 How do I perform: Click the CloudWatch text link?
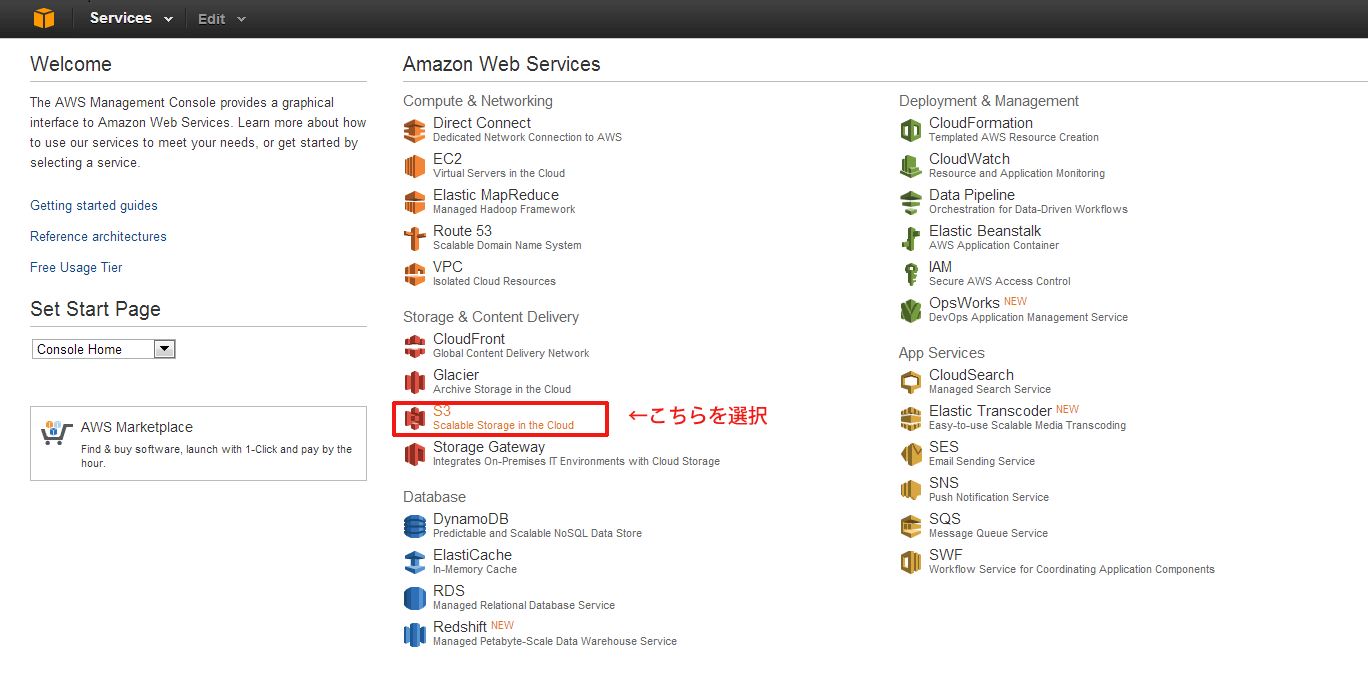click(x=969, y=159)
